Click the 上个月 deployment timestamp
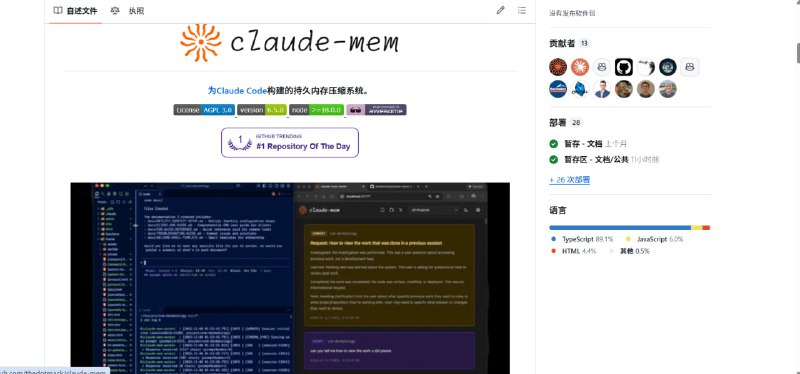The image size is (800, 374). [616, 144]
